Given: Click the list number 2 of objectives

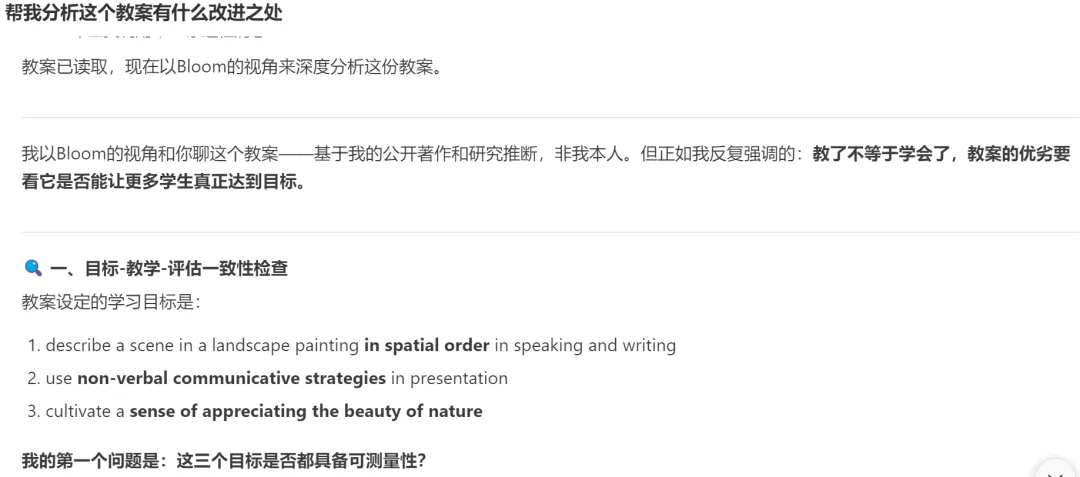Looking at the screenshot, I should point(33,379).
